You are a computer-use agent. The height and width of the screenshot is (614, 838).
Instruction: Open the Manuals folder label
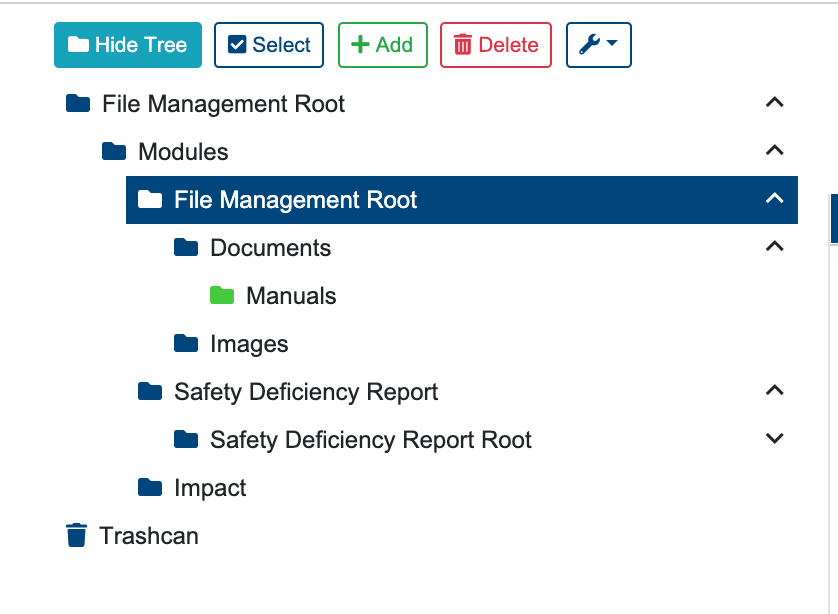pos(291,296)
